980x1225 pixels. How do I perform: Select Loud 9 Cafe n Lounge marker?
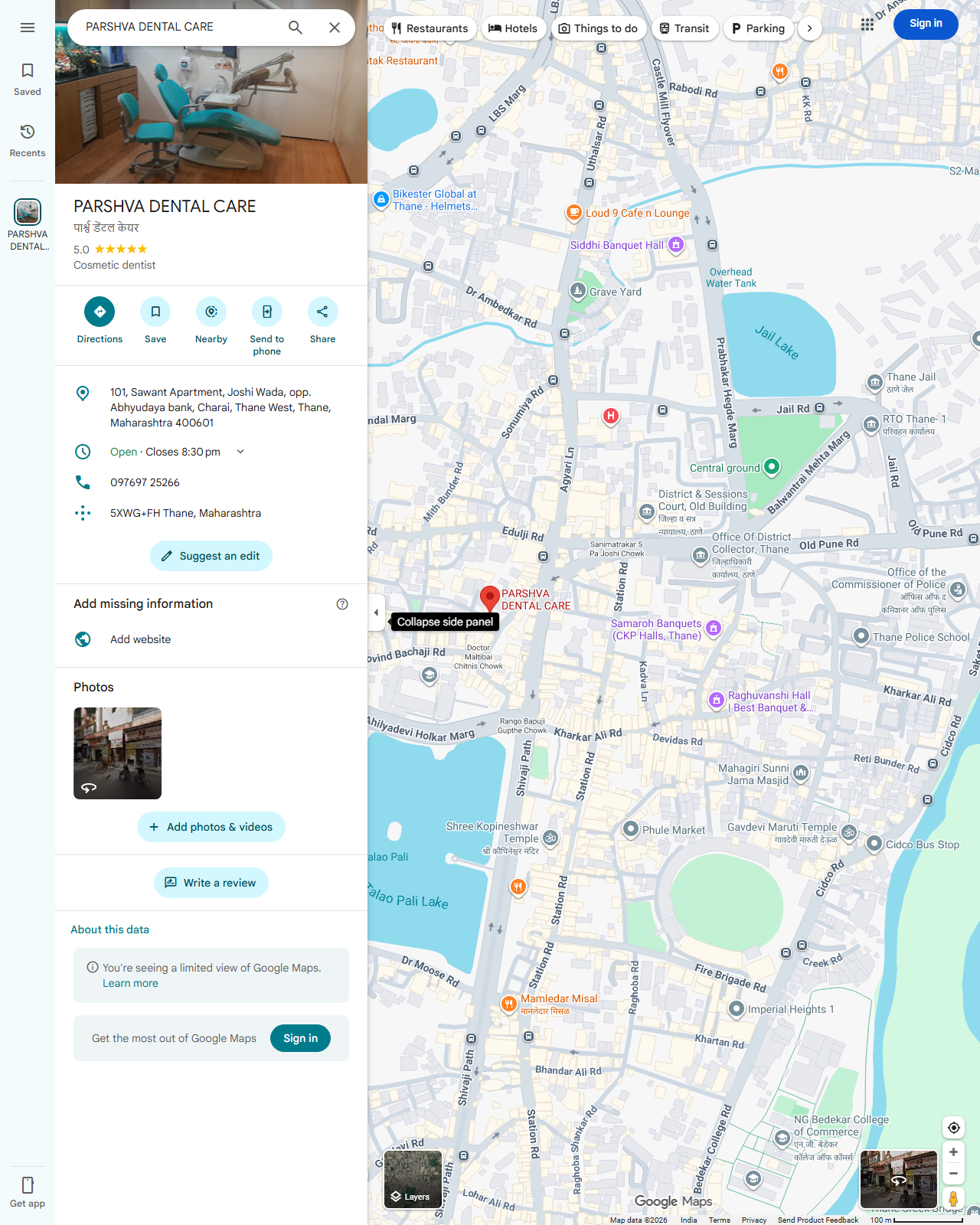[573, 213]
